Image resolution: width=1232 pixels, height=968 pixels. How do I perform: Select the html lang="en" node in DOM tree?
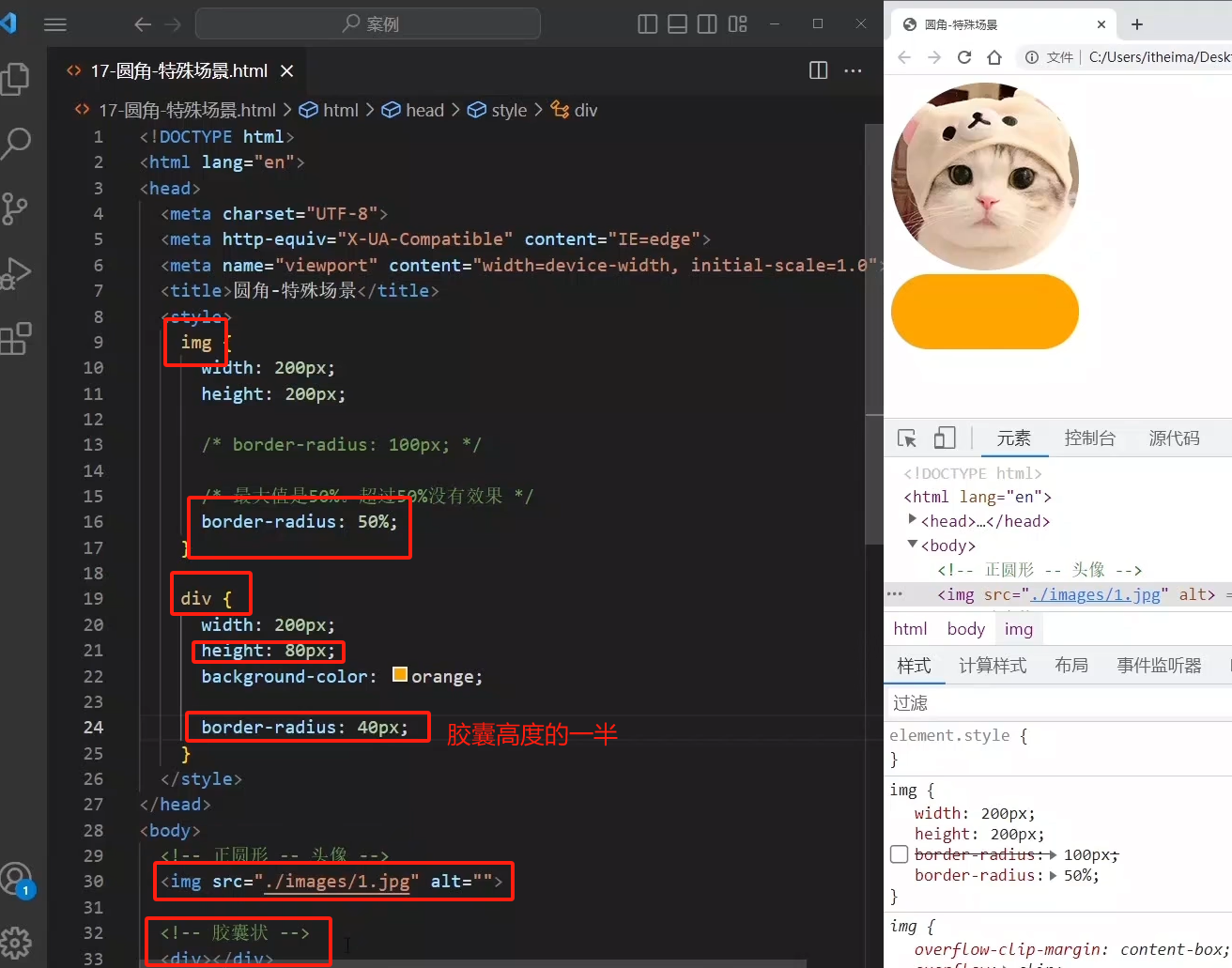[x=978, y=497]
